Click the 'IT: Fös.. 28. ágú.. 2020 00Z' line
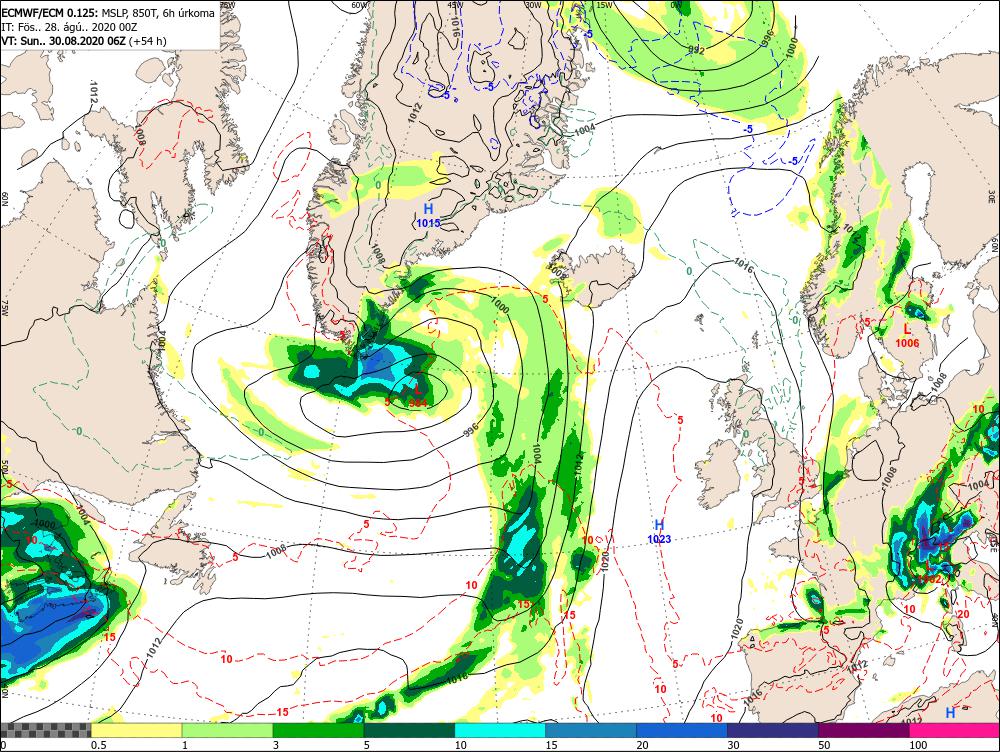Viewport: 1000px width, 752px height. tap(70, 27)
